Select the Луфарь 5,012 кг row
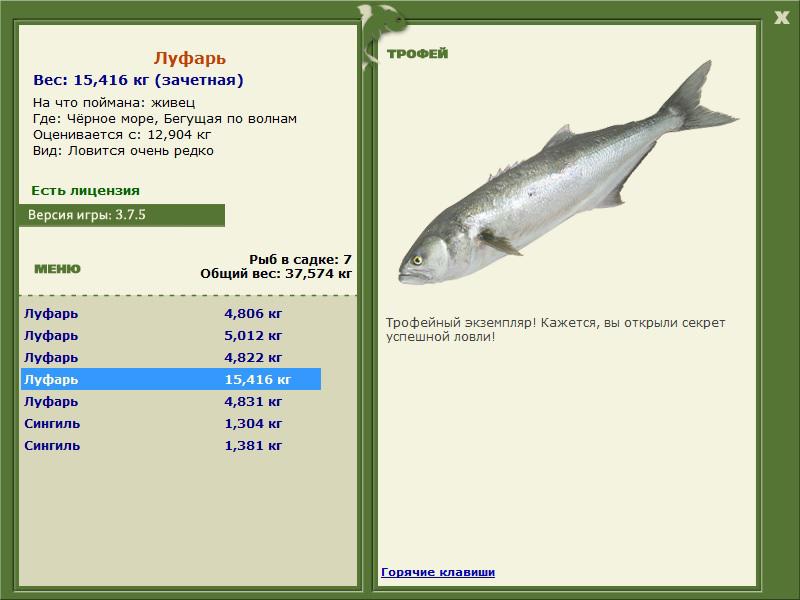Image resolution: width=800 pixels, height=600 pixels. pos(171,335)
